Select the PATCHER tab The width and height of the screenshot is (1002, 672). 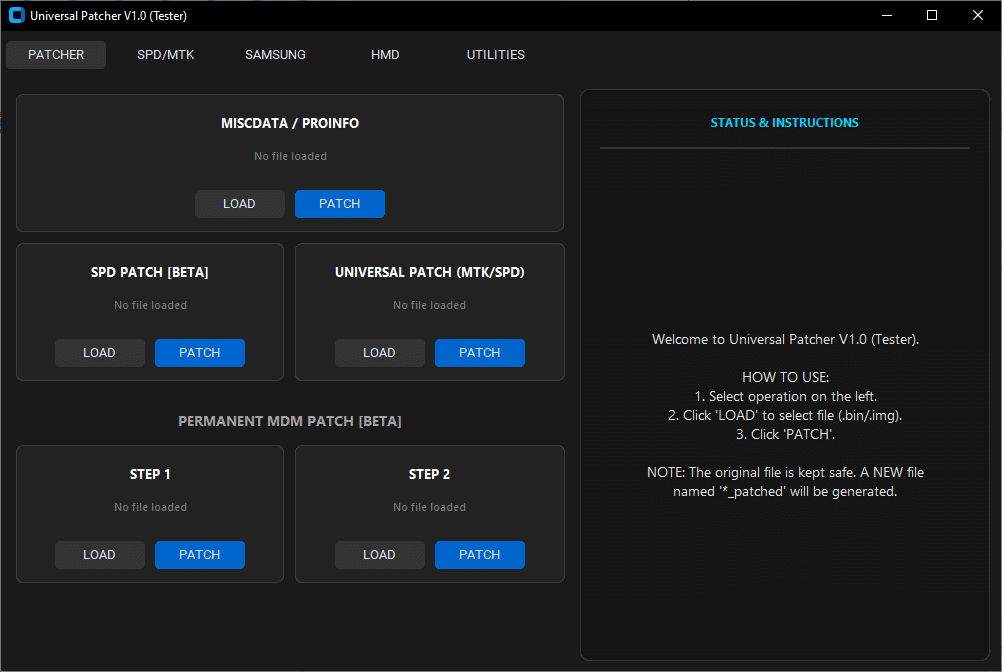point(55,55)
